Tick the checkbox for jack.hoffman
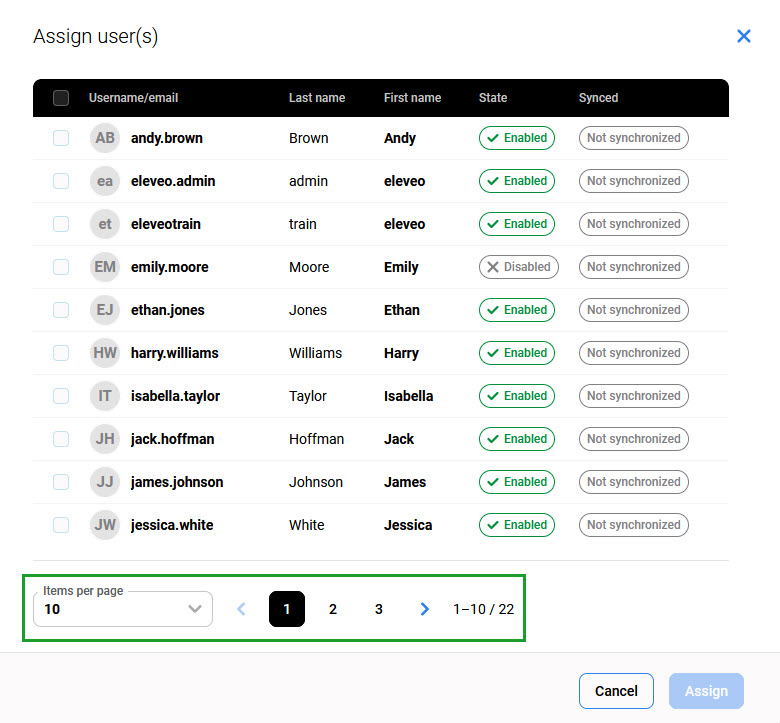Image resolution: width=780 pixels, height=723 pixels. (x=61, y=439)
